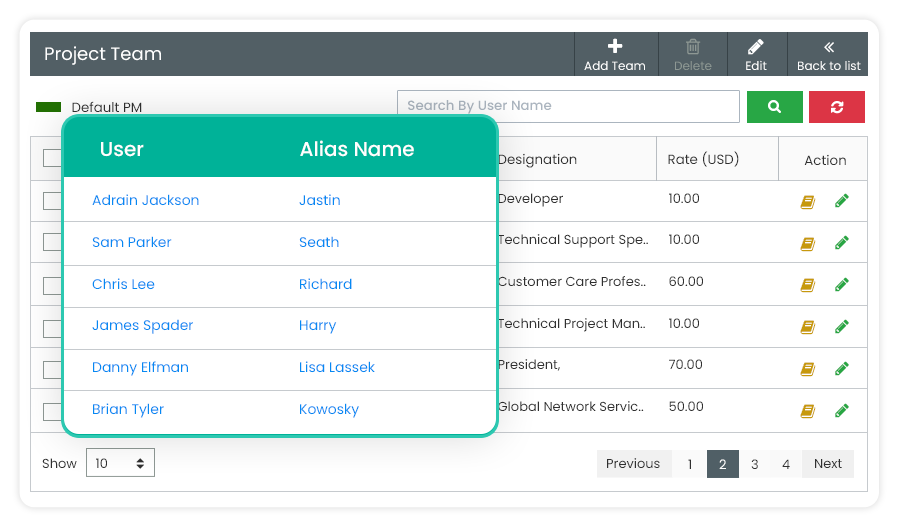Click the red refresh button
900x518 pixels.
pos(836,107)
